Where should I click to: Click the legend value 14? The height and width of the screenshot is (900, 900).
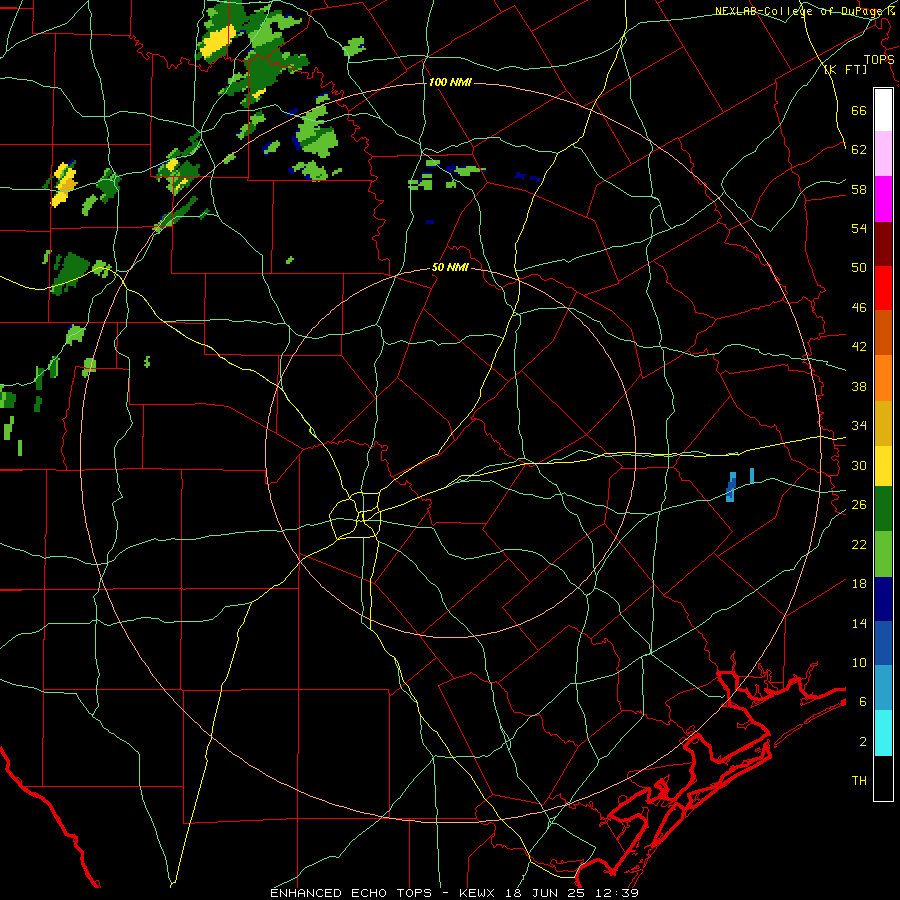coord(859,623)
